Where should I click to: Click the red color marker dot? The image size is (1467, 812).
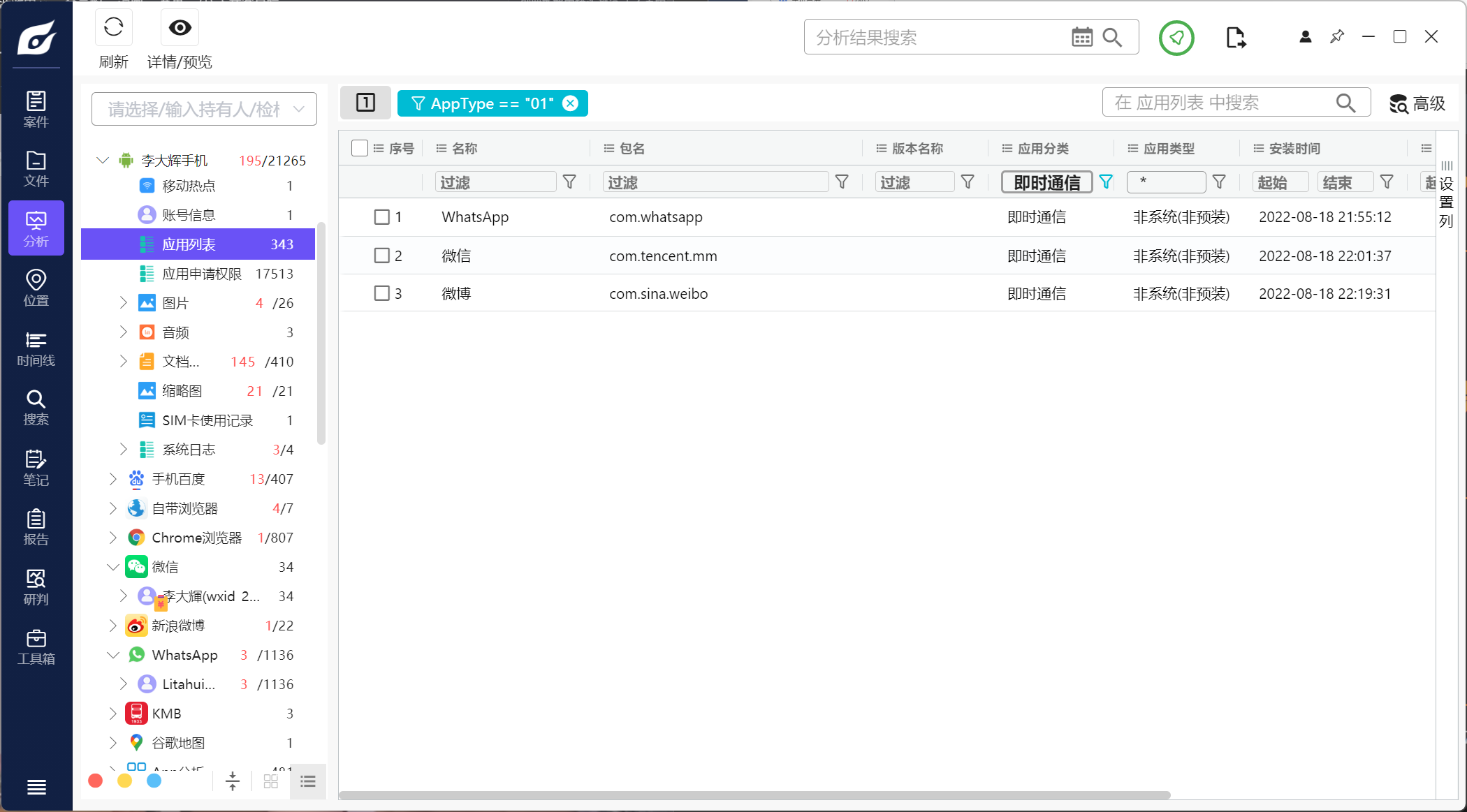[96, 781]
